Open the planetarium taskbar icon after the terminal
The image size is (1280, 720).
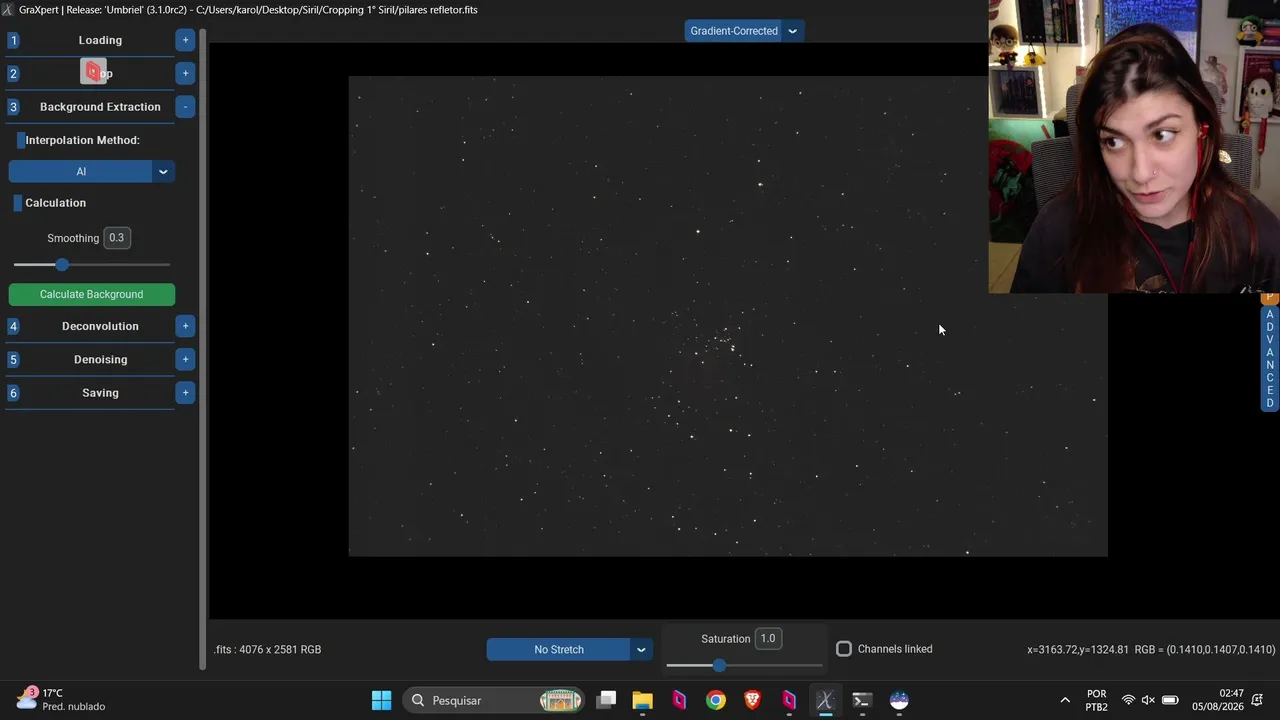(x=899, y=700)
